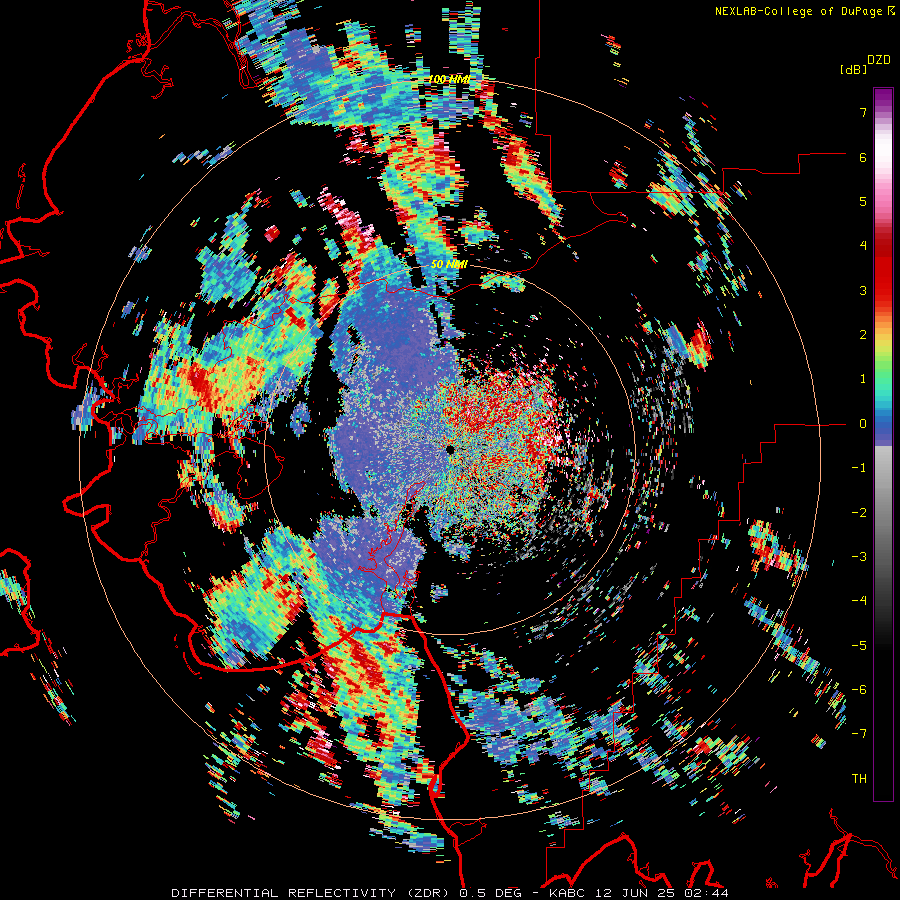Click the 0.5 DEG elevation text

click(x=491, y=893)
